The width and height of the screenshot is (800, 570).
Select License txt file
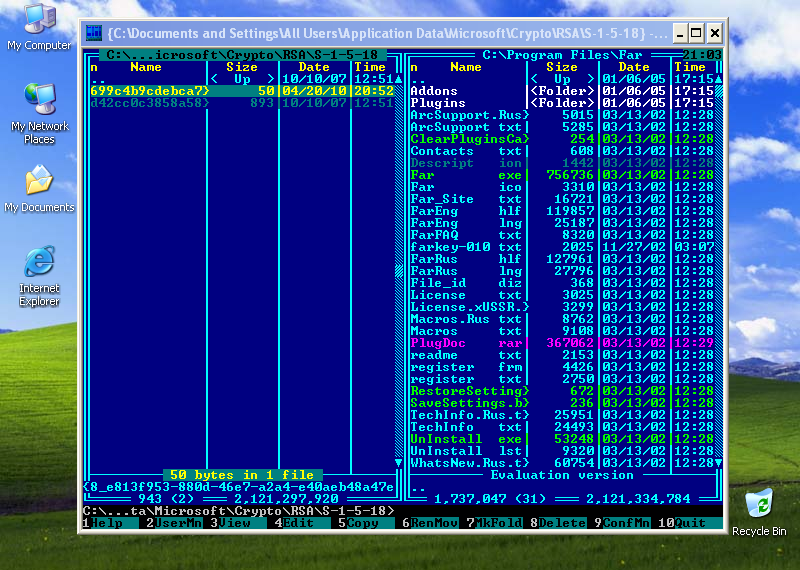[562, 295]
